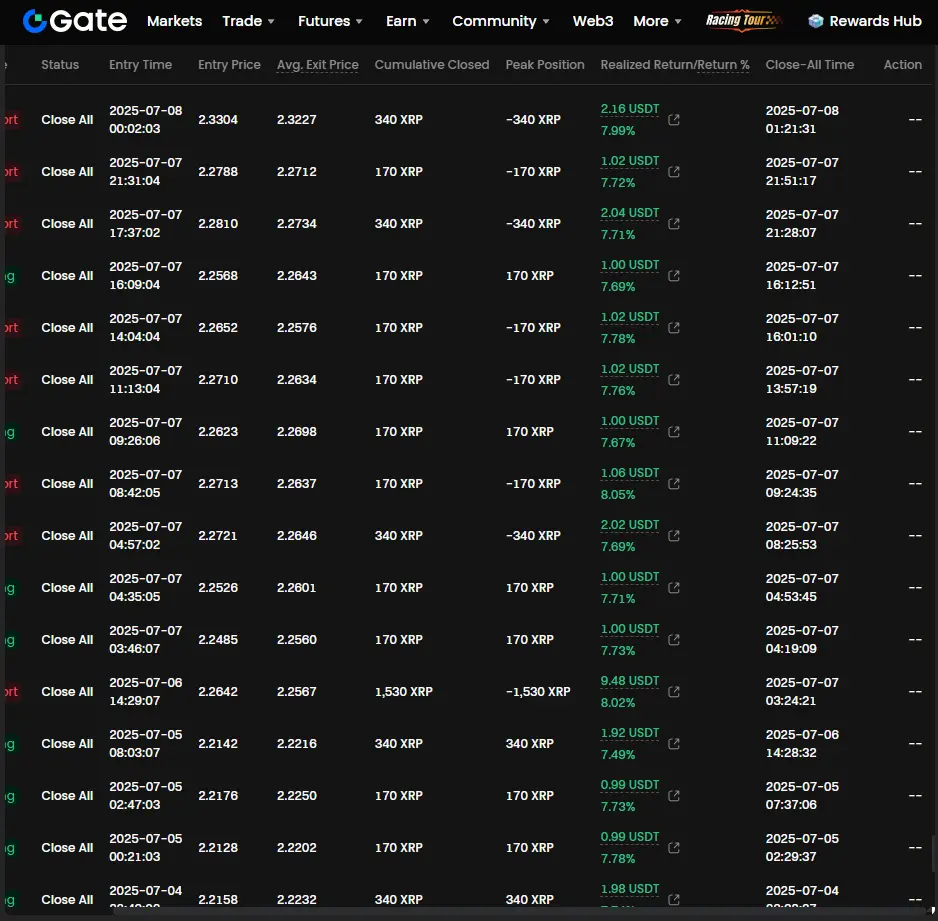
Task: Click the horizontal scrollbar at the bottom
Action: tap(520, 911)
